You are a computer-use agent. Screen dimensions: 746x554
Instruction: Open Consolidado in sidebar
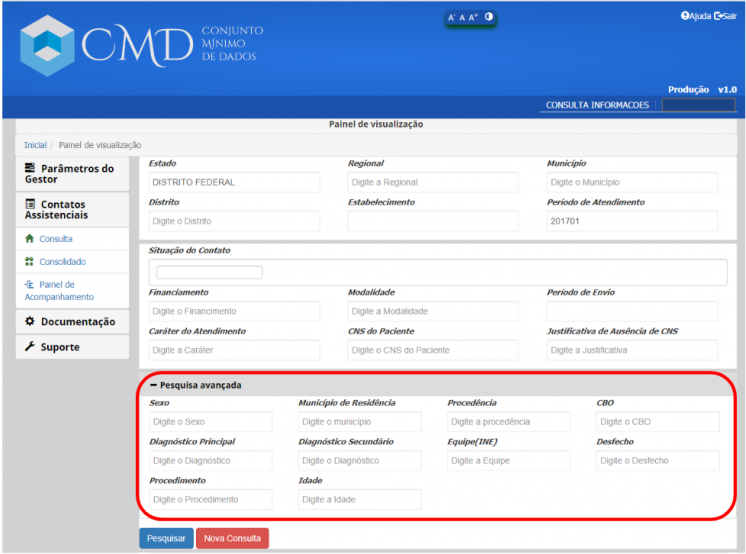pyautogui.click(x=62, y=262)
